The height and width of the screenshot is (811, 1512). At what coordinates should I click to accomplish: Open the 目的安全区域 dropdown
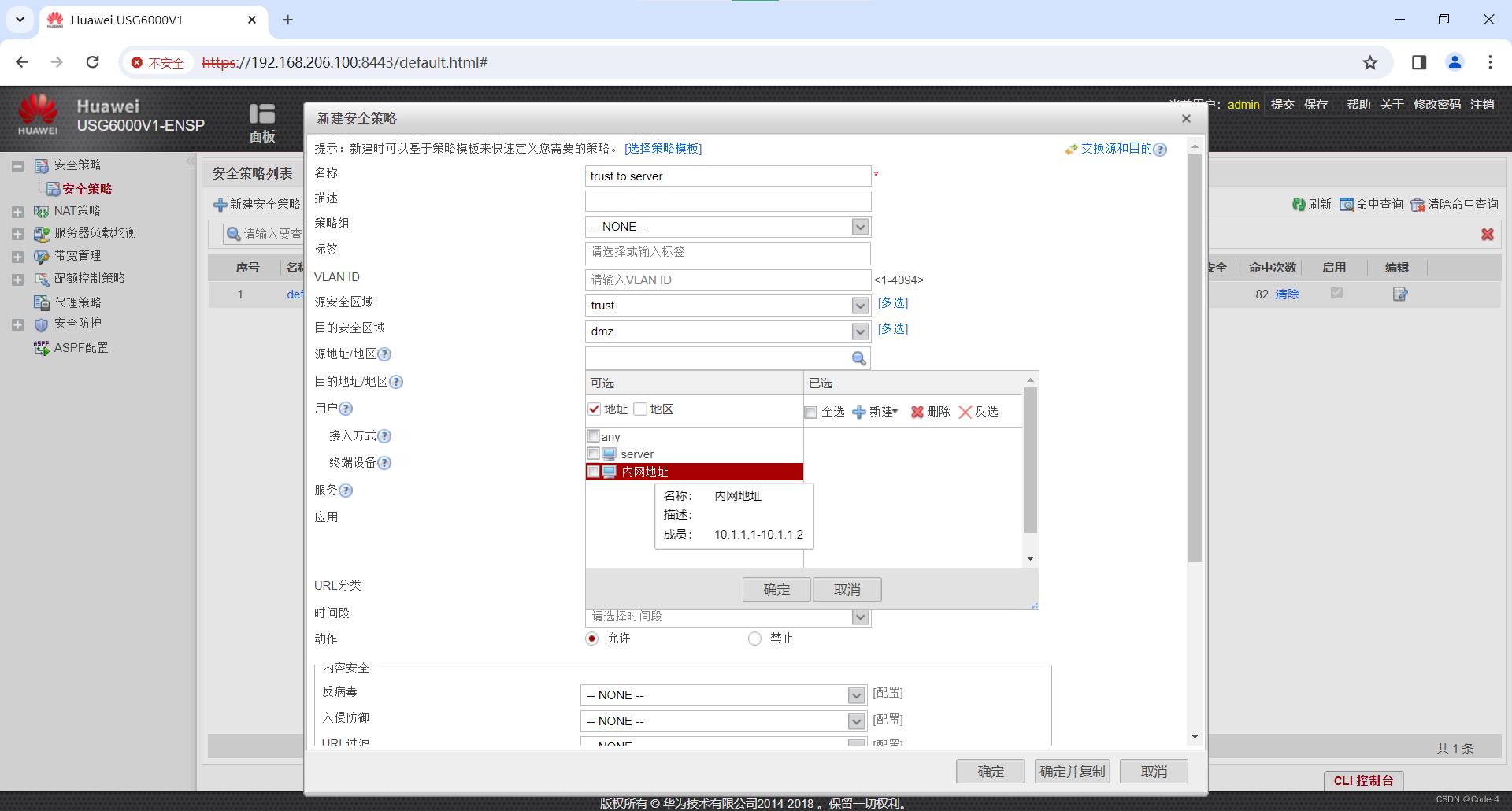(x=861, y=331)
